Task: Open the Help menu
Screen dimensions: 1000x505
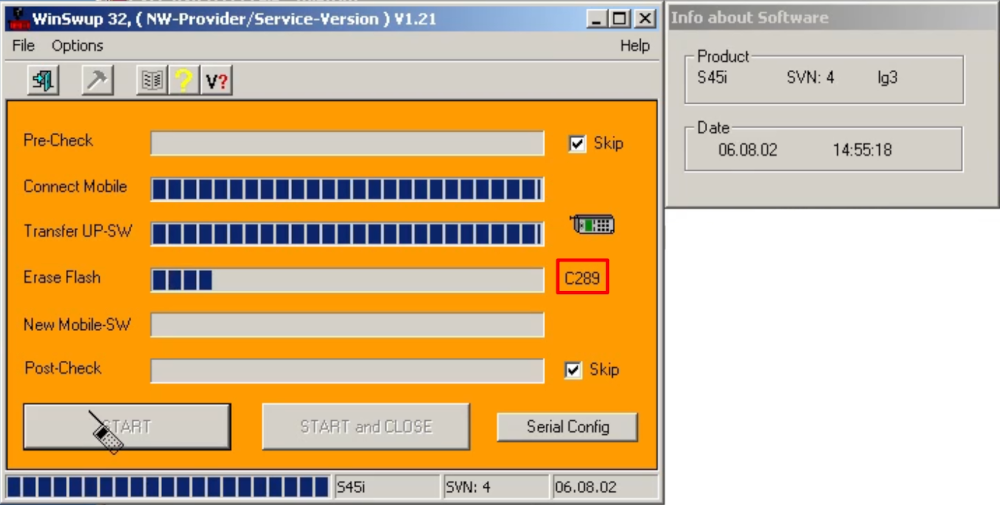Action: coord(634,46)
